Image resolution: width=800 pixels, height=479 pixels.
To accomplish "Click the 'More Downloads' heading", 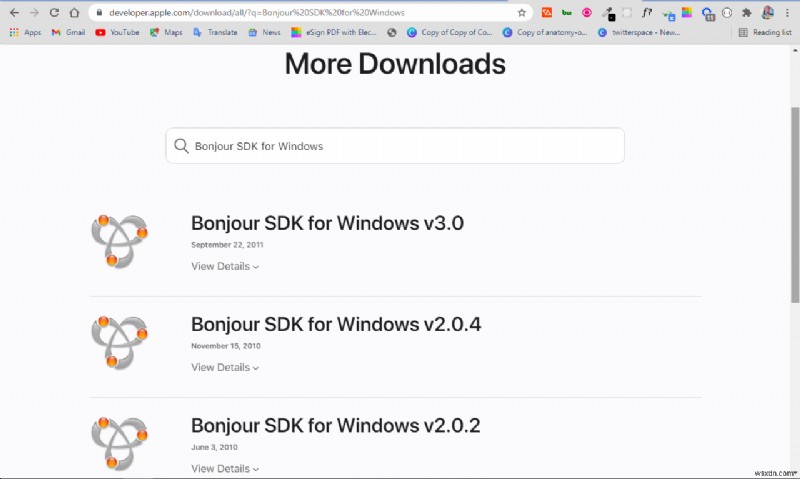I will 395,64.
